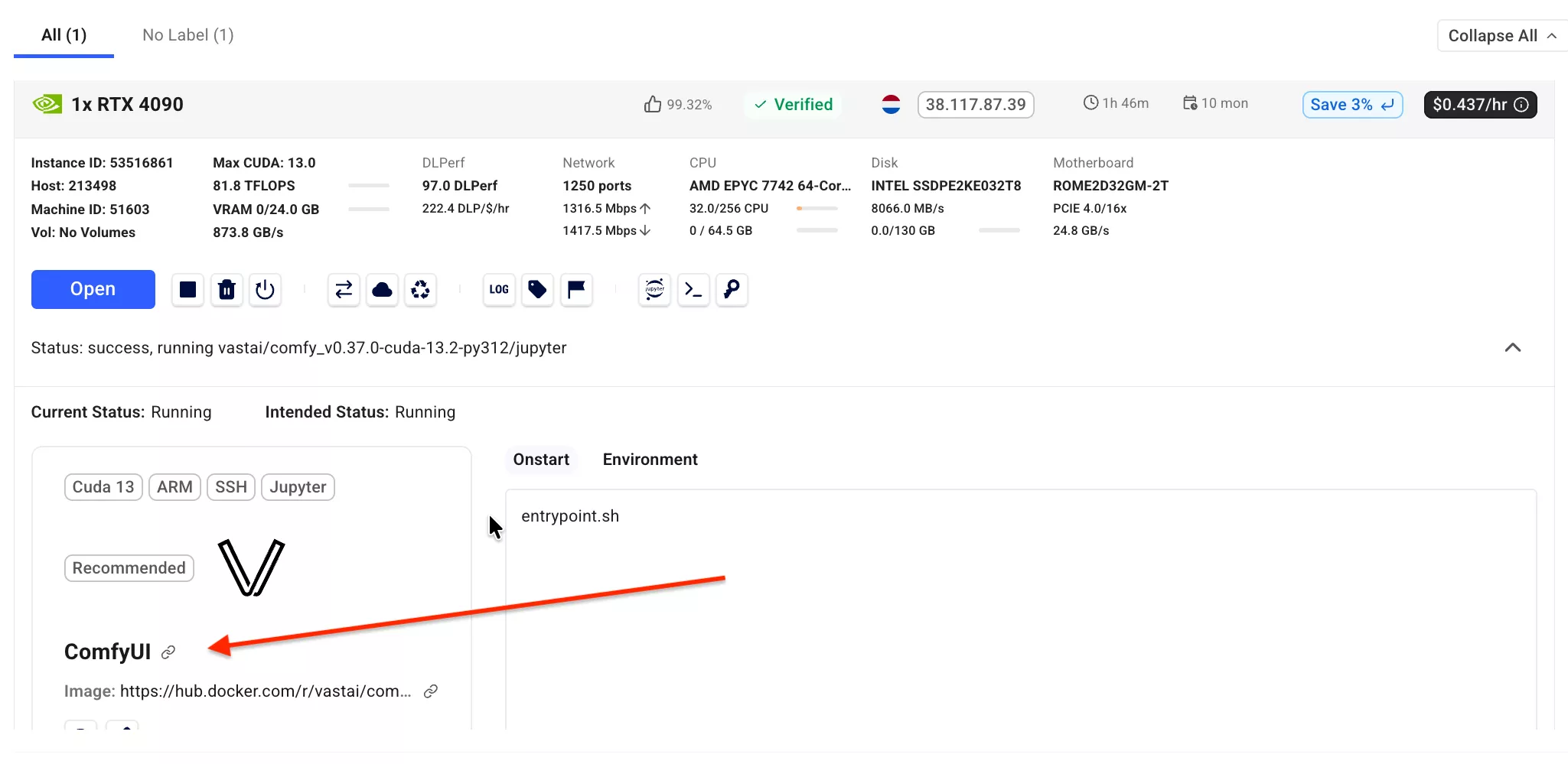Click the Verified badge
This screenshot has width=1568, height=764.
point(793,105)
